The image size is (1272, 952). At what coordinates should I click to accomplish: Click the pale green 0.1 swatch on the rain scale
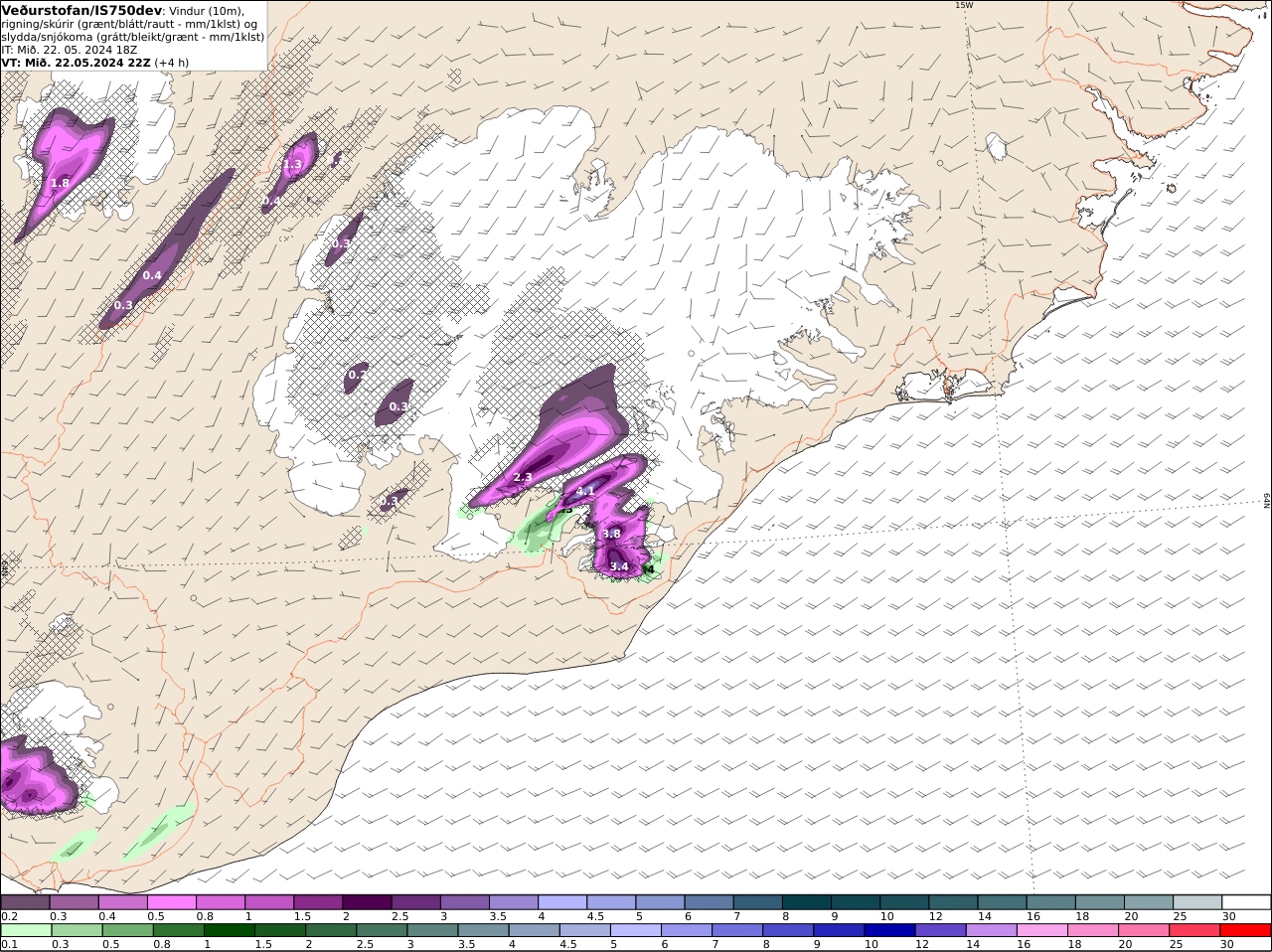pos(27,931)
